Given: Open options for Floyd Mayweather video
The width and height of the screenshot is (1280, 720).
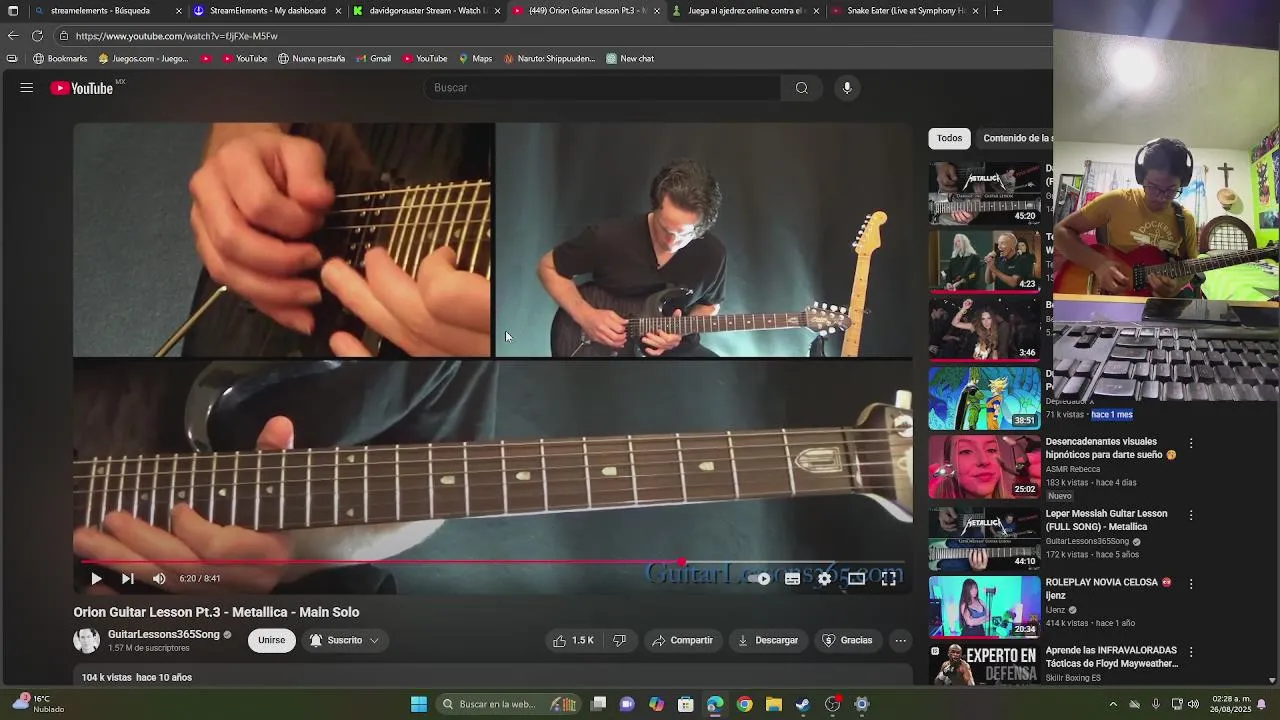Looking at the screenshot, I should [1190, 651].
